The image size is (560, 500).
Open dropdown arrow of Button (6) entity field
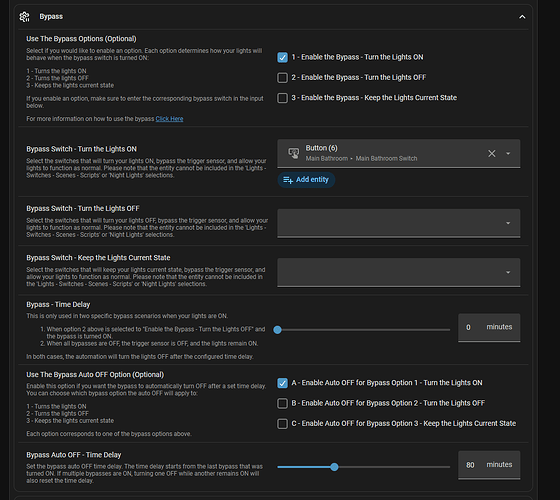point(508,153)
